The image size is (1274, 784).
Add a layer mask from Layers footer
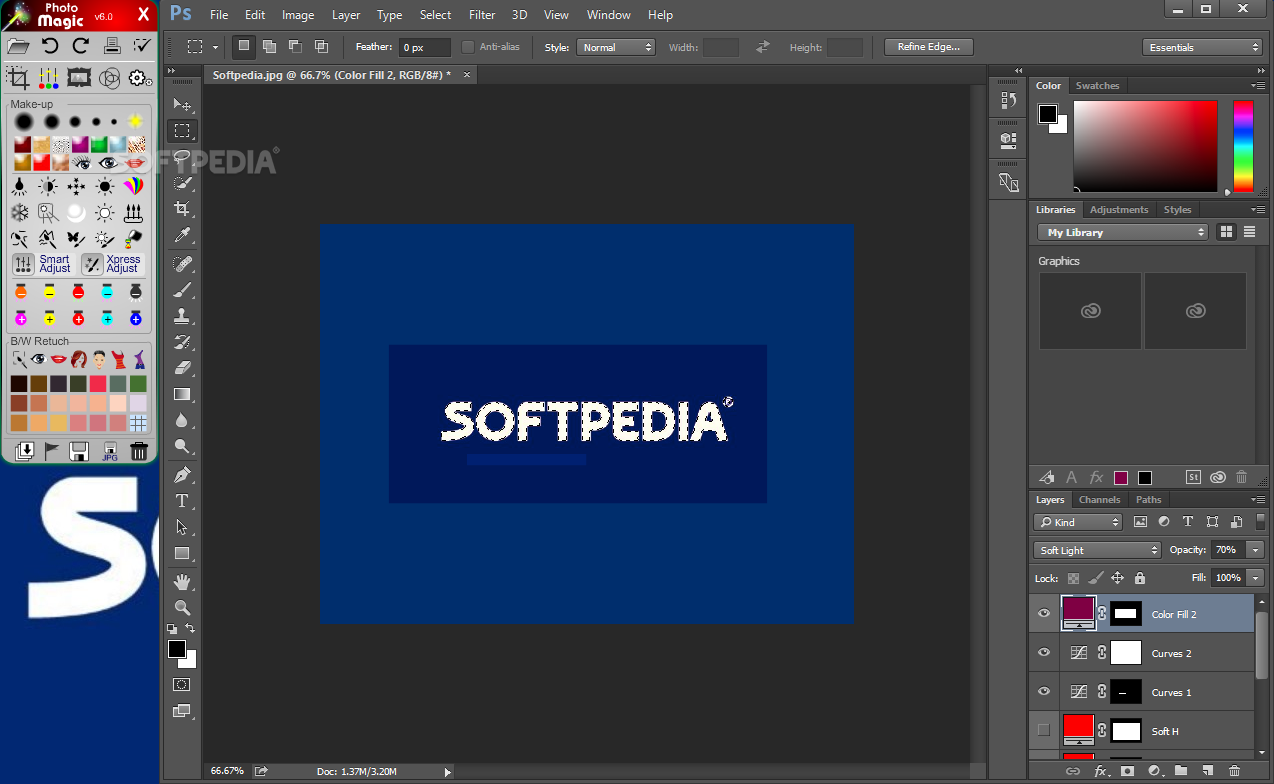point(1127,771)
